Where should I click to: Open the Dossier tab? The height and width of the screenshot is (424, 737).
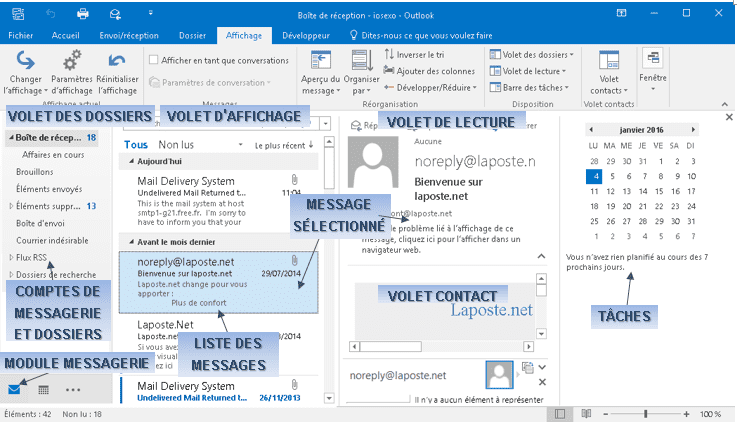pyautogui.click(x=192, y=36)
